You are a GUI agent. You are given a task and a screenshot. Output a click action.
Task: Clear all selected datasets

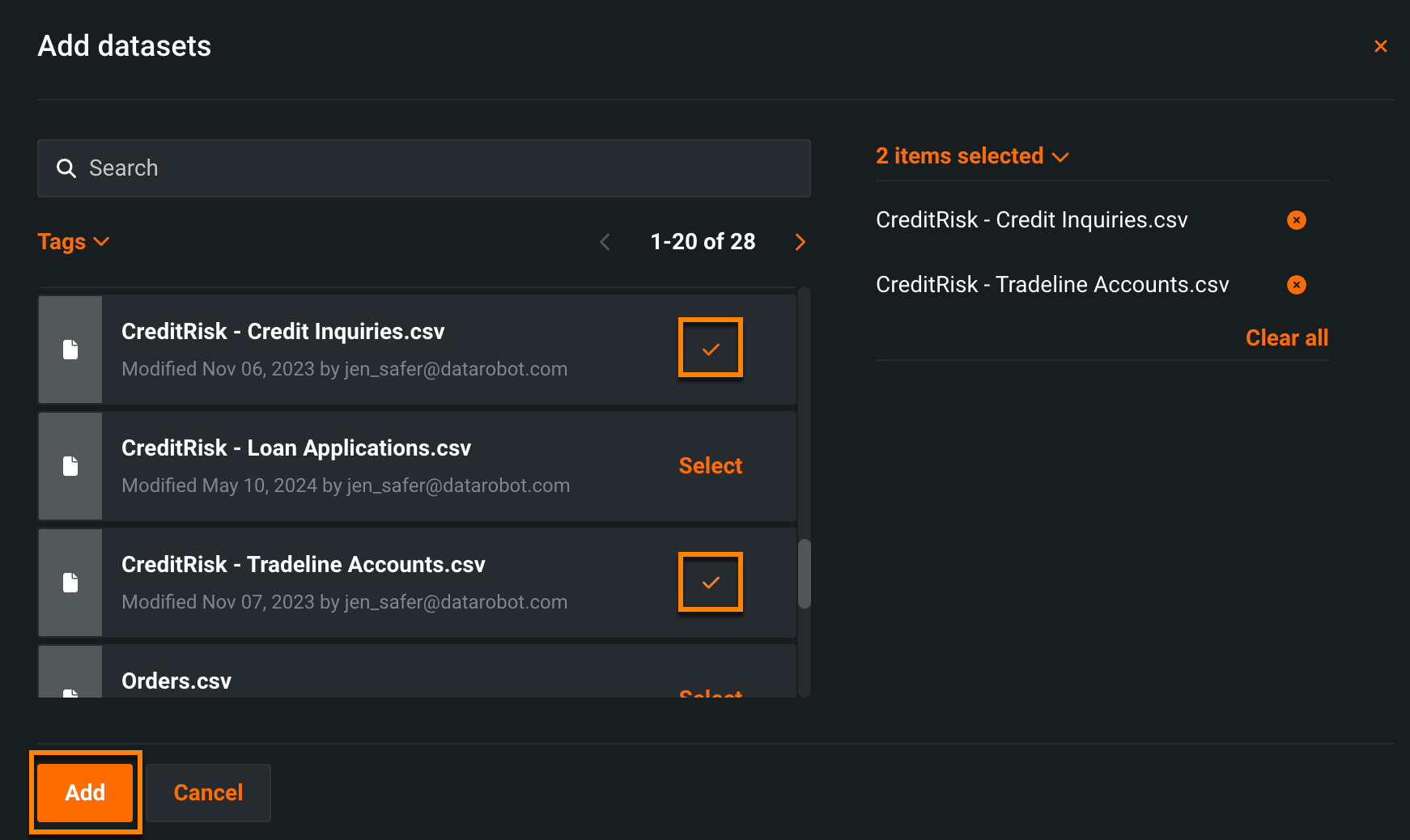tap(1286, 338)
